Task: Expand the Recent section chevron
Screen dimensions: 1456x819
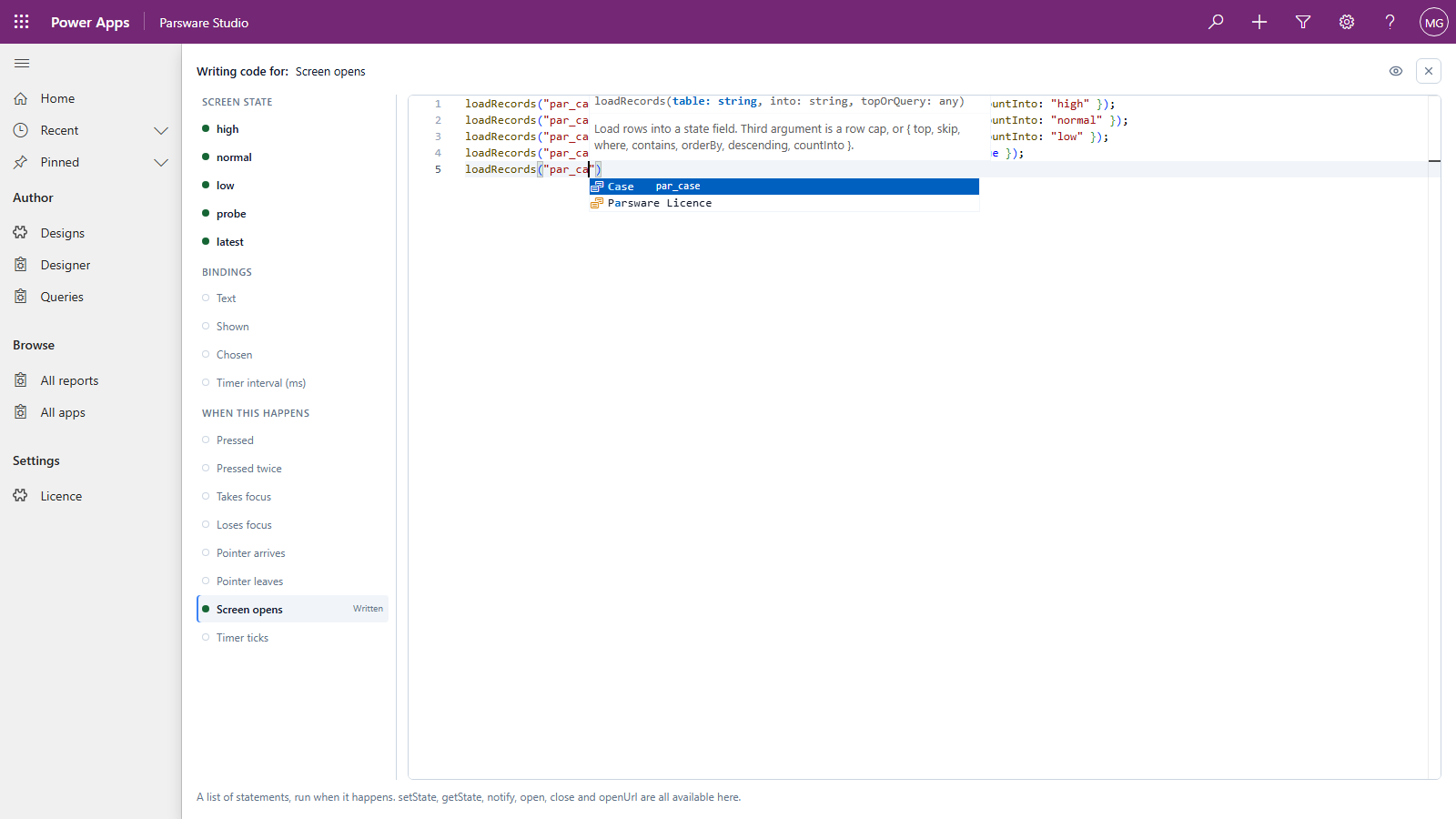Action: pyautogui.click(x=161, y=131)
